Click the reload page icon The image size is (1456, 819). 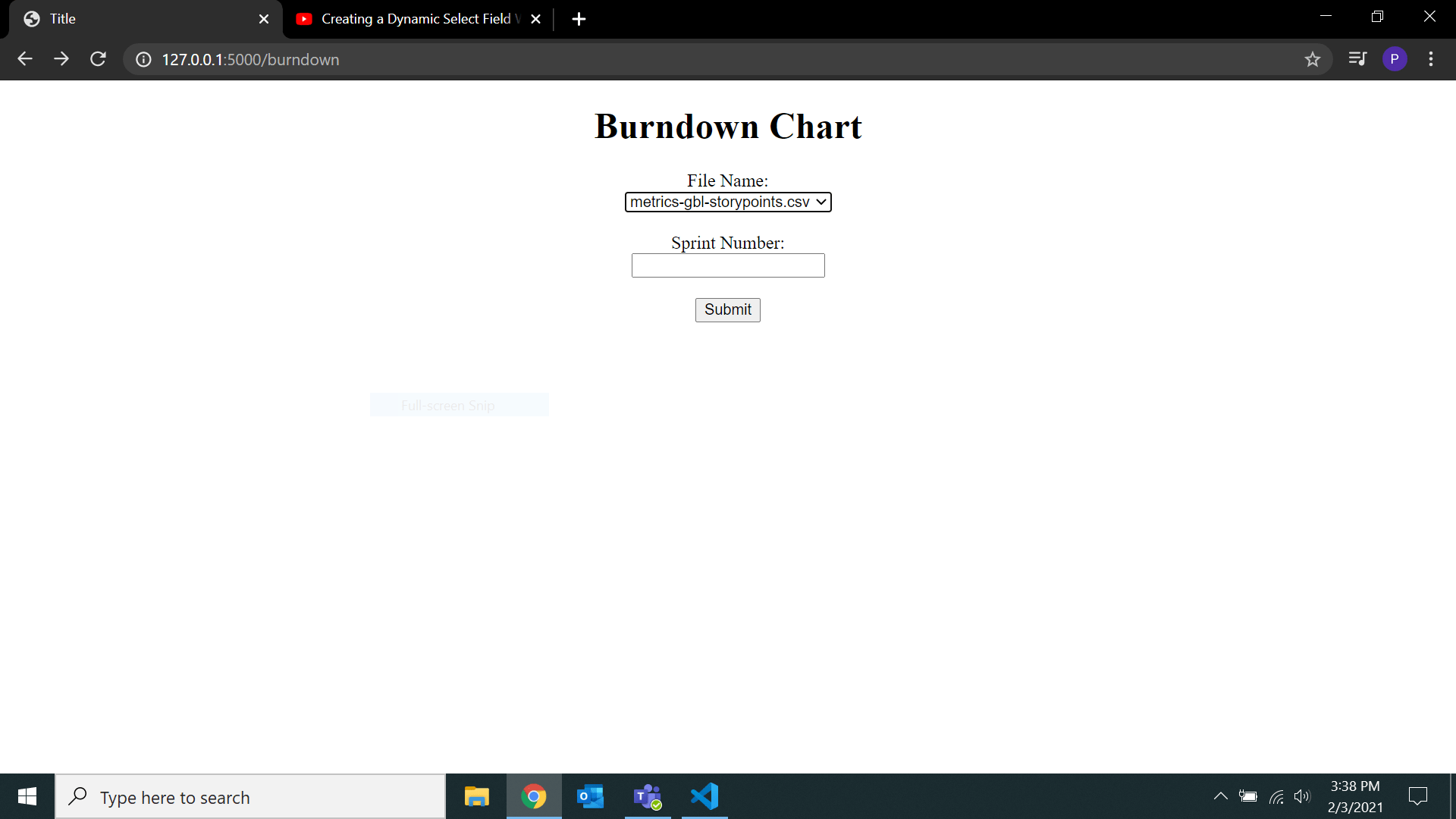pyautogui.click(x=98, y=58)
